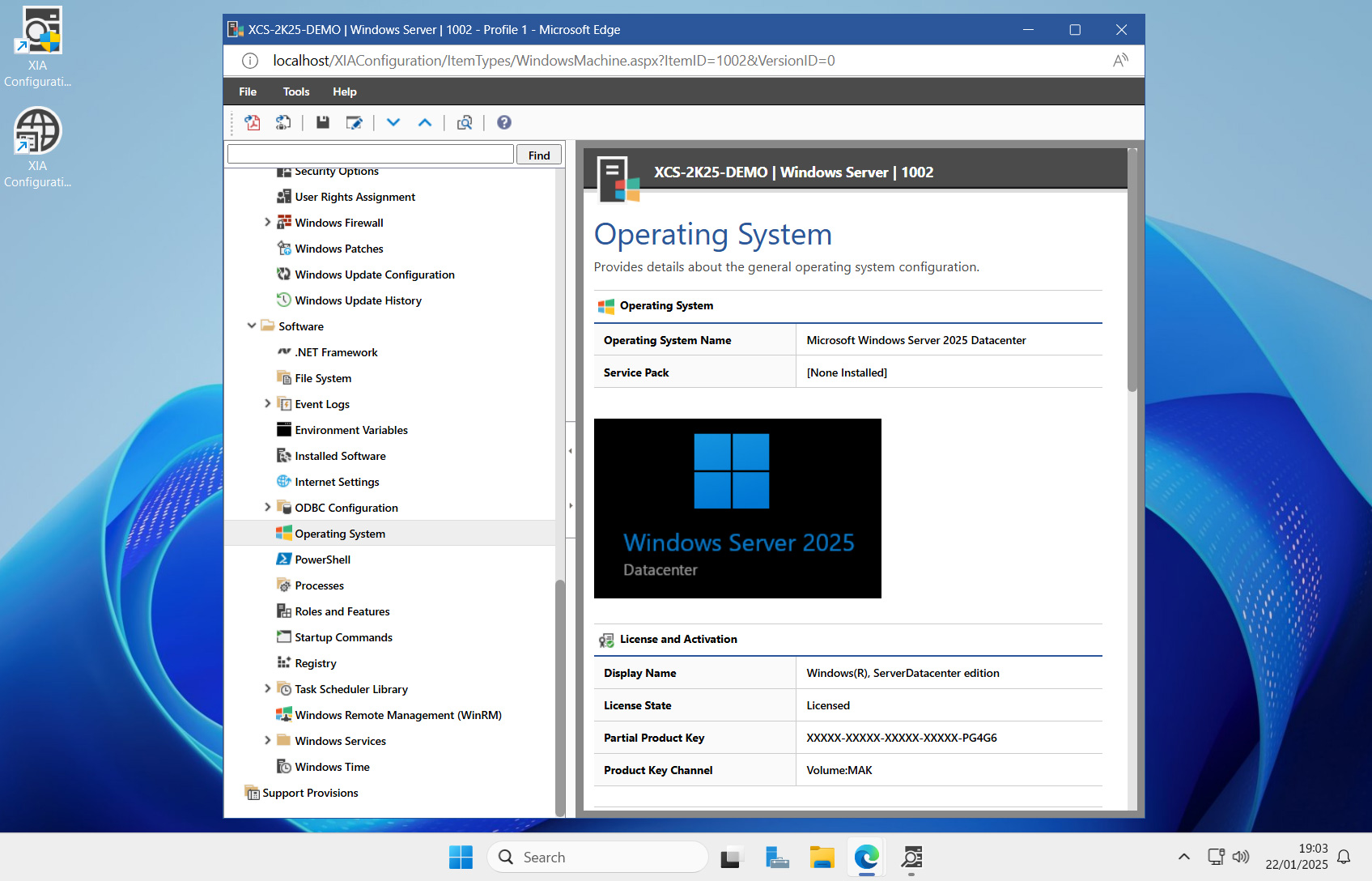
Task: Click the Operating System tree icon
Action: pos(284,533)
